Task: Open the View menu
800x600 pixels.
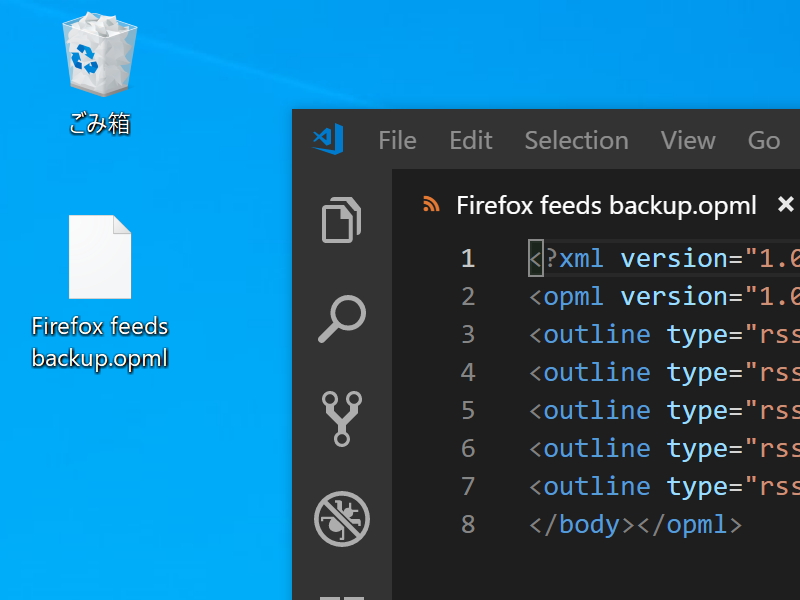Action: [x=688, y=141]
